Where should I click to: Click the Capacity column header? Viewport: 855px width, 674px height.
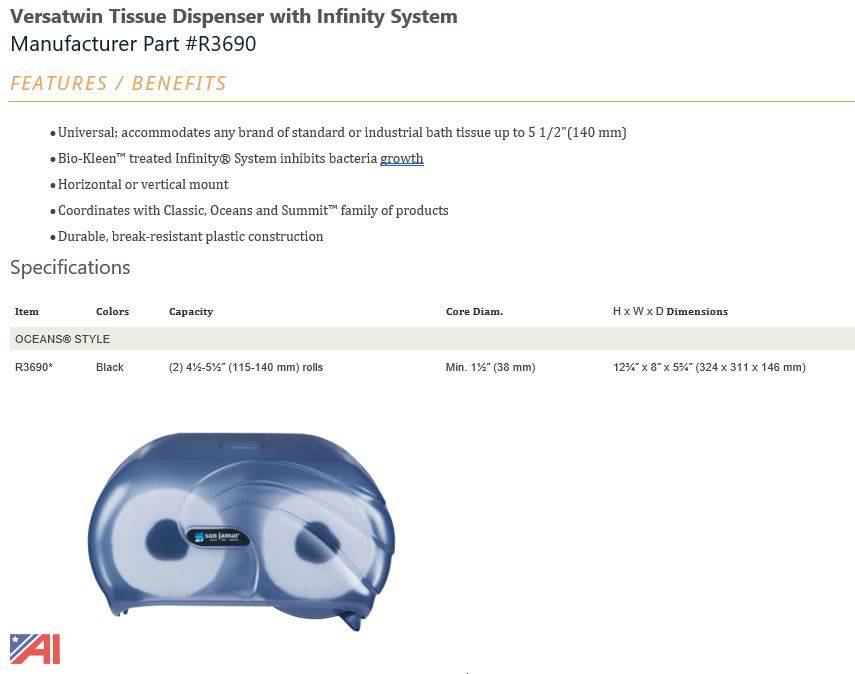pyautogui.click(x=191, y=311)
